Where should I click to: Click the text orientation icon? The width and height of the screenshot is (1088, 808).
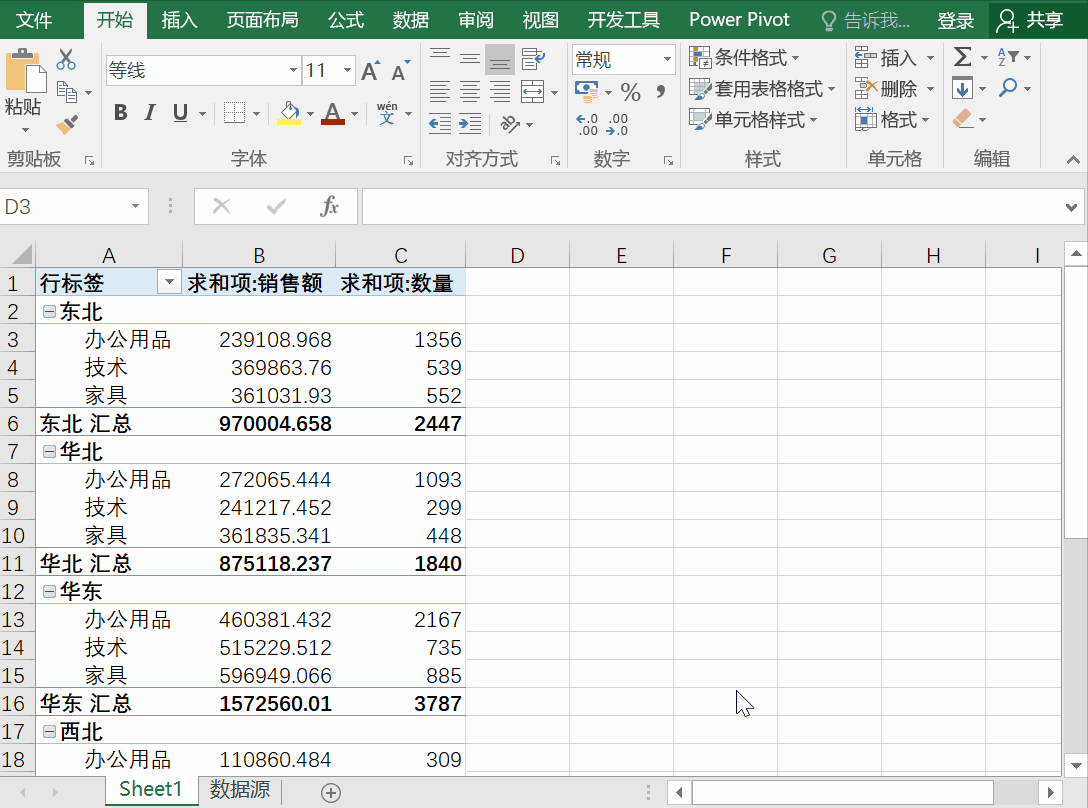pyautogui.click(x=511, y=124)
